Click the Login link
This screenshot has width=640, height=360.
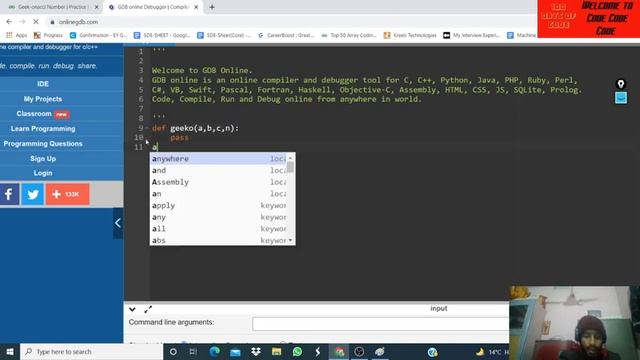(43, 173)
